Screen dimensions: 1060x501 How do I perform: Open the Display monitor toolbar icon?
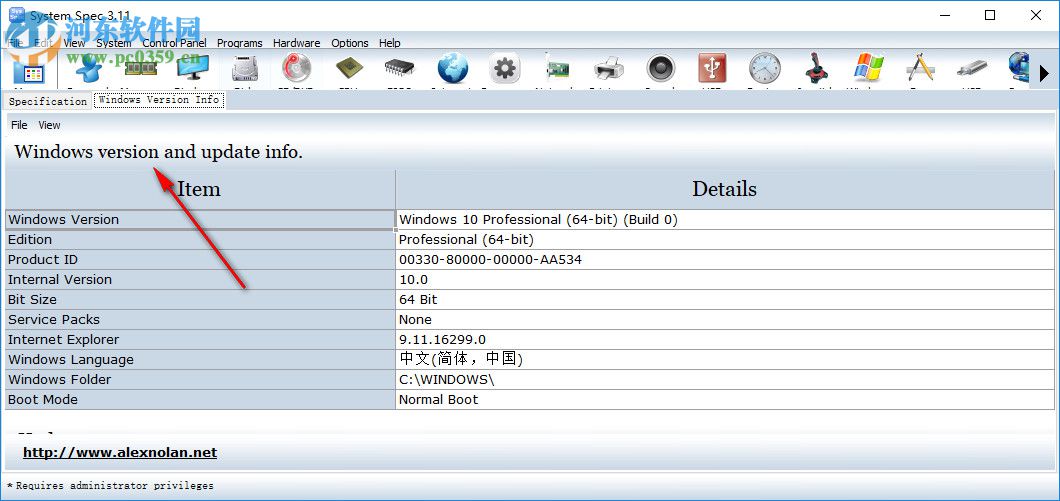[x=192, y=69]
